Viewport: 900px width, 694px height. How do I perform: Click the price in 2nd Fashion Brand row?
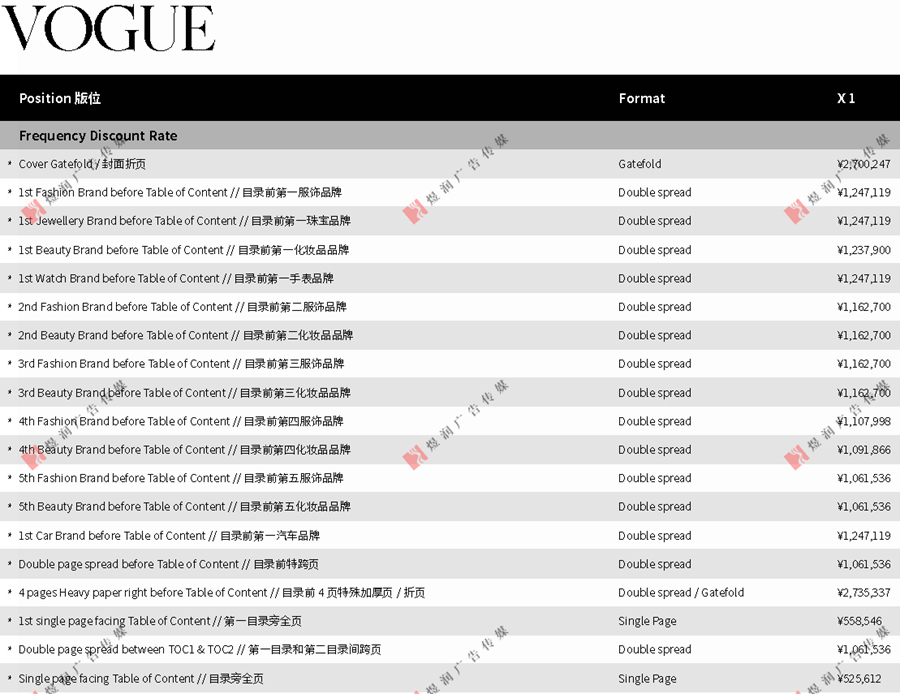[864, 307]
